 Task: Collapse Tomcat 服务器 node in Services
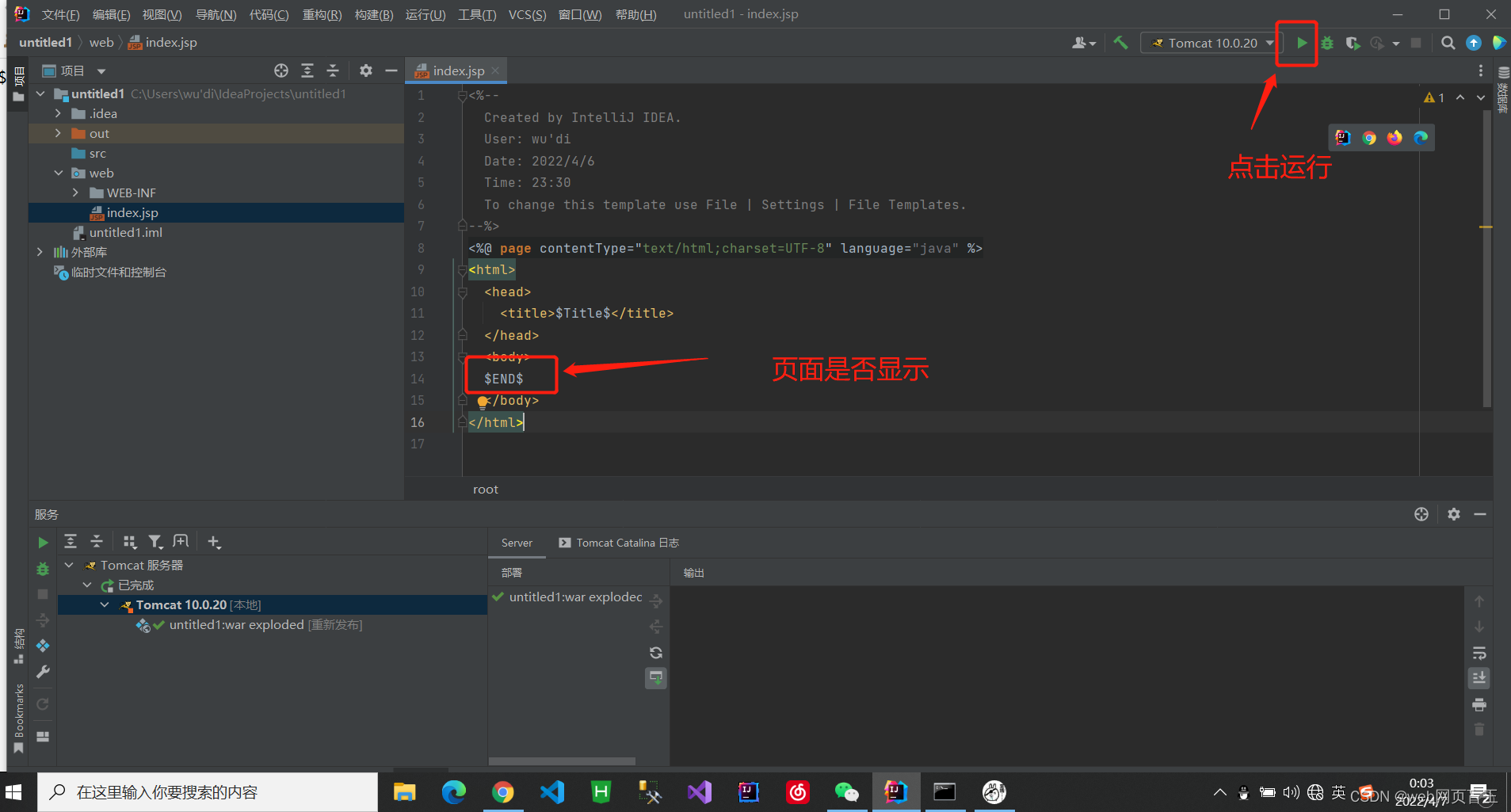tap(69, 565)
